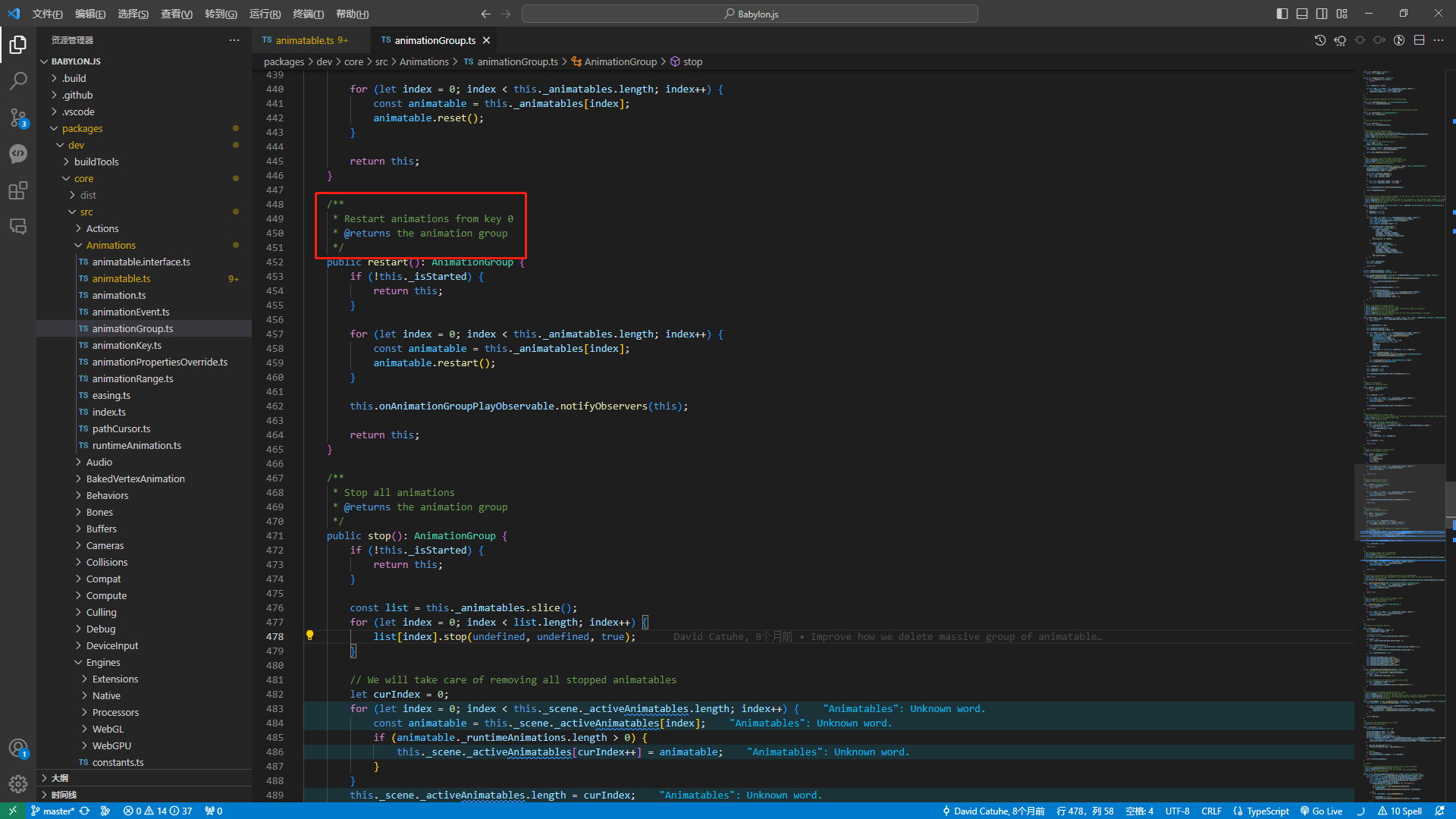This screenshot has height=819, width=1456.
Task: Open the Extensions view
Action: [18, 190]
